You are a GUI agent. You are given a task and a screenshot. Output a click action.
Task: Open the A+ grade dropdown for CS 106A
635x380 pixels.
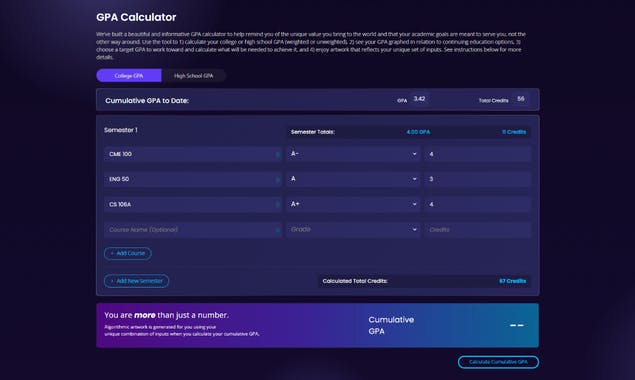[354, 204]
